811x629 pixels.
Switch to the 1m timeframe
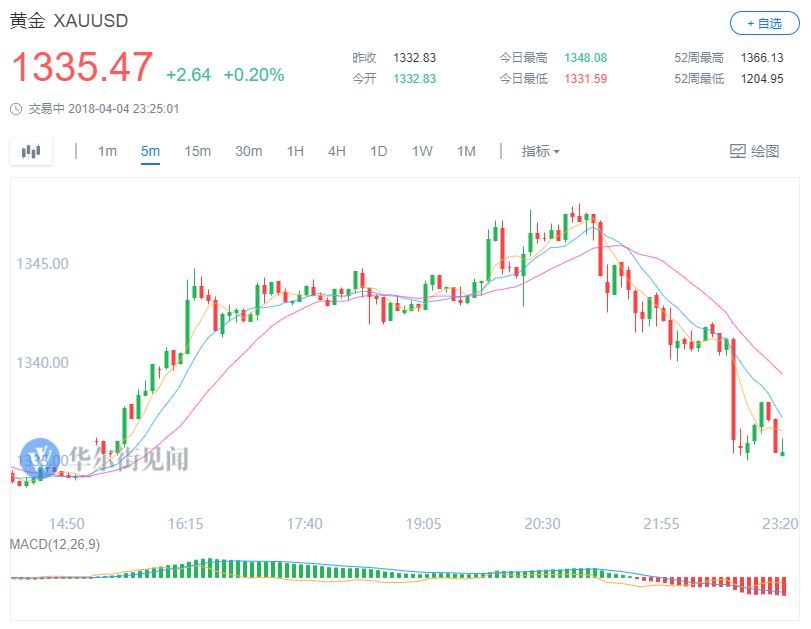pos(107,151)
